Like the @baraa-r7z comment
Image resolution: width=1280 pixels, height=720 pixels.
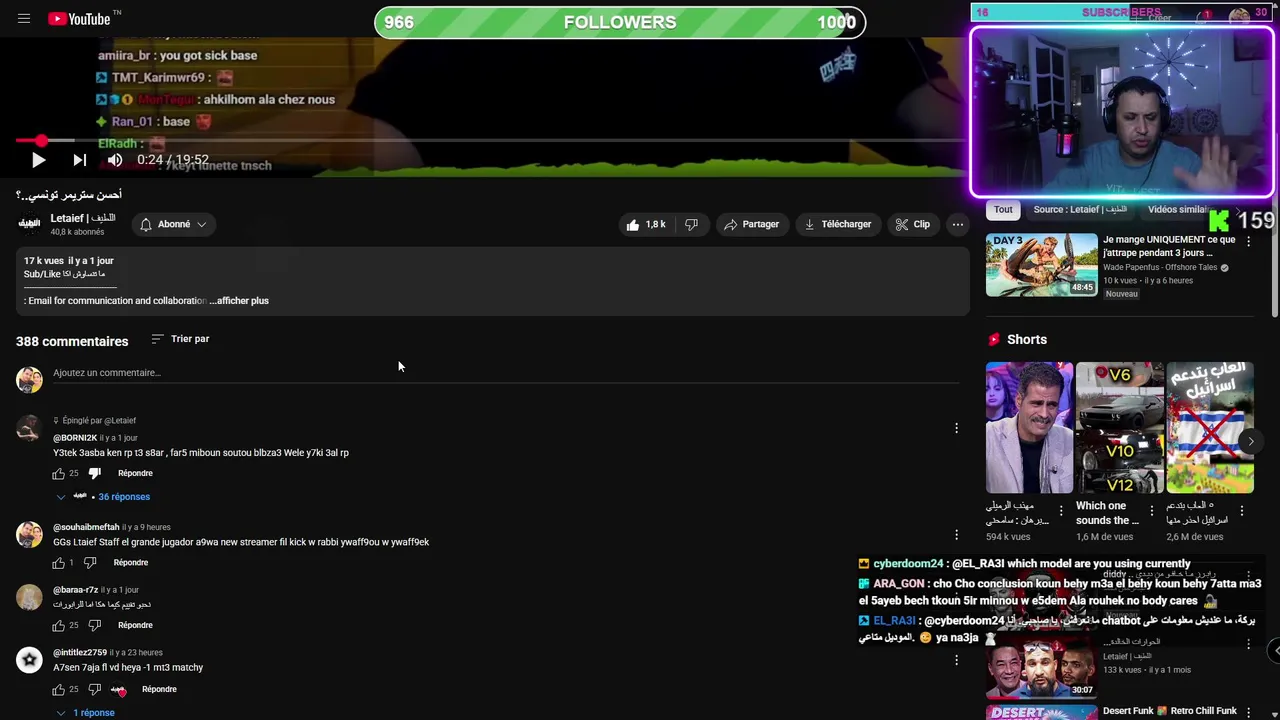[59, 625]
